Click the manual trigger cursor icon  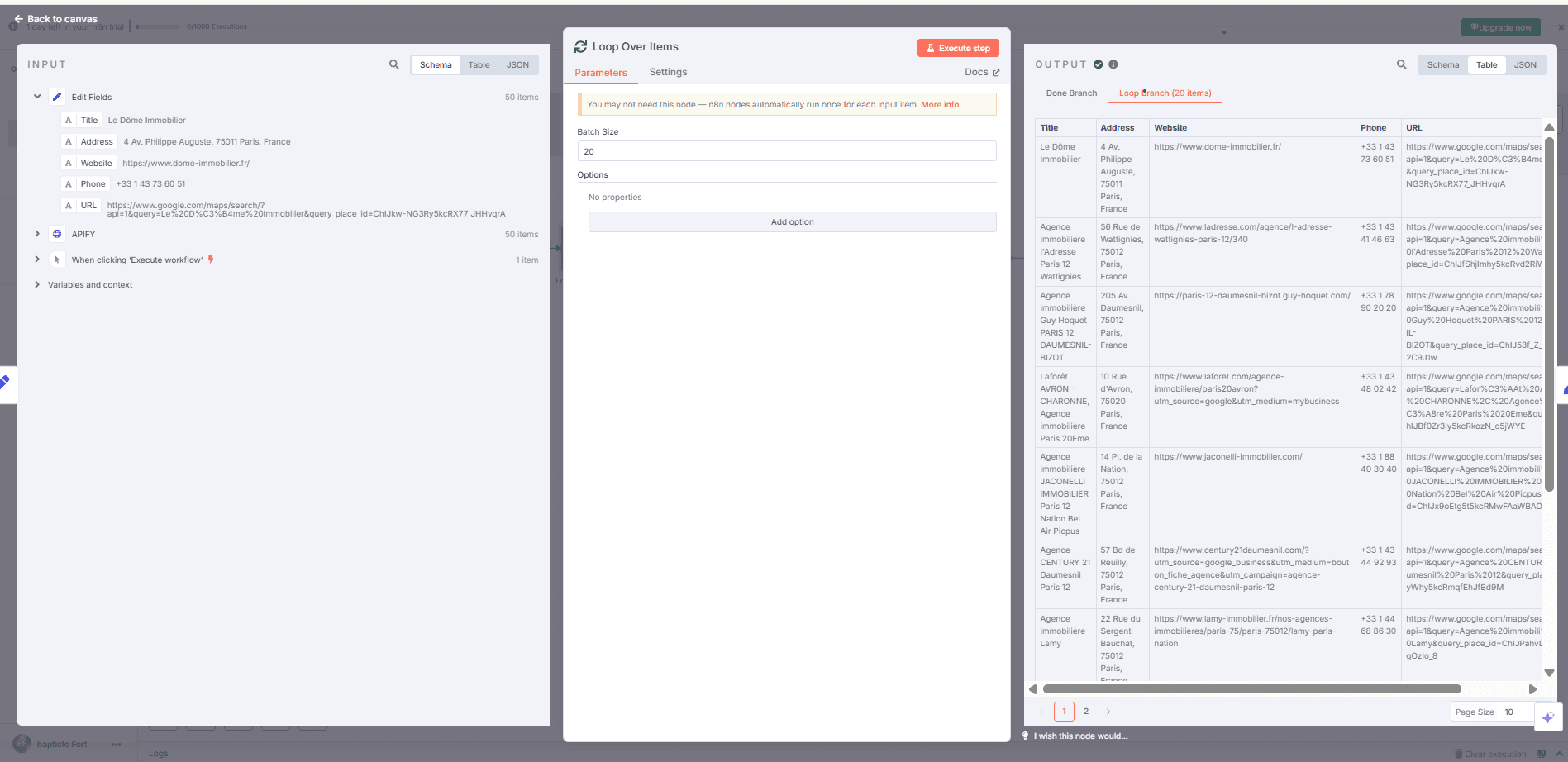pyautogui.click(x=57, y=260)
